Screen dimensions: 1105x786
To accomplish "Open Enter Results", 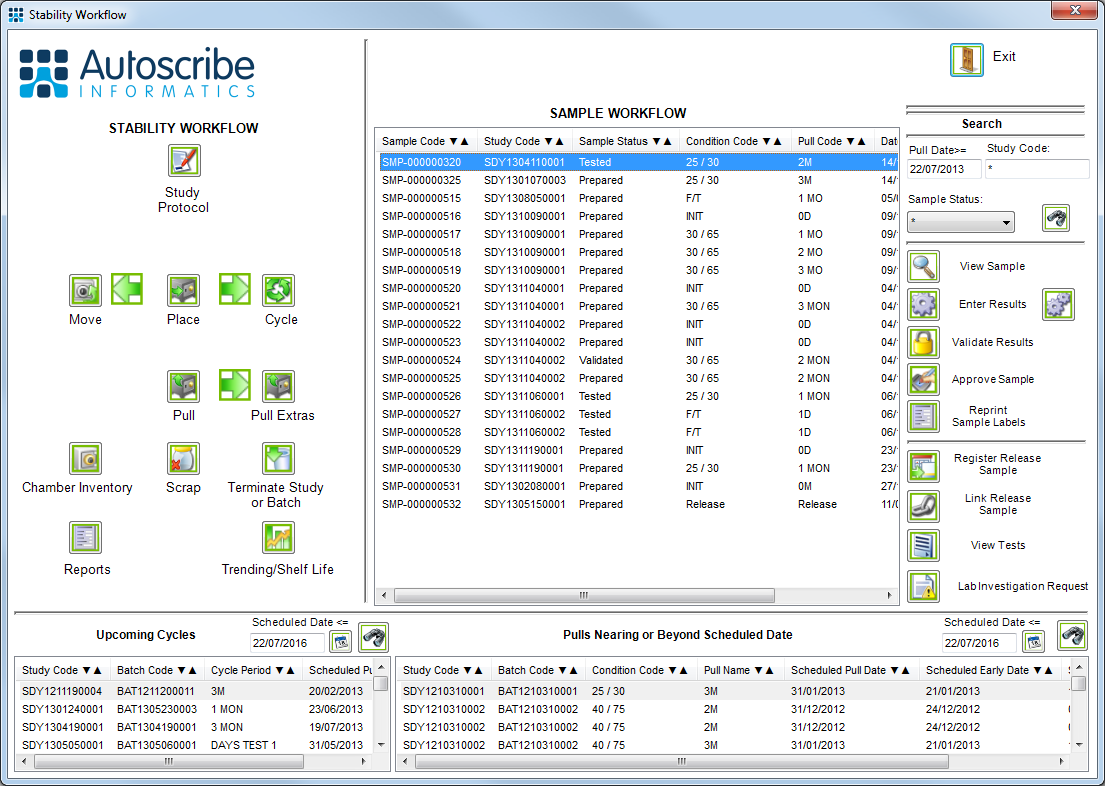I will 922,304.
